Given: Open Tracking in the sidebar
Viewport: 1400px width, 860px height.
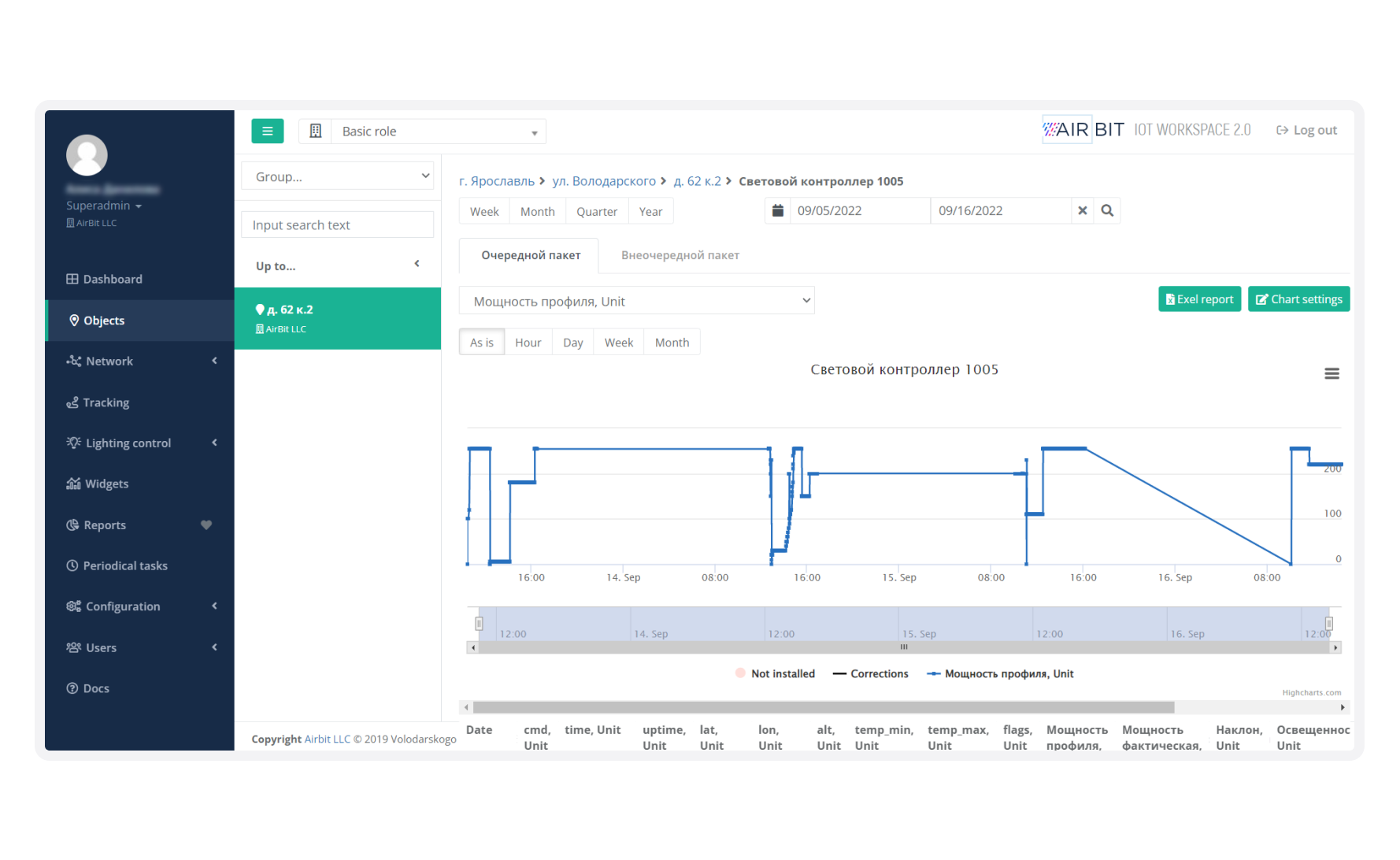Looking at the screenshot, I should click(x=106, y=402).
